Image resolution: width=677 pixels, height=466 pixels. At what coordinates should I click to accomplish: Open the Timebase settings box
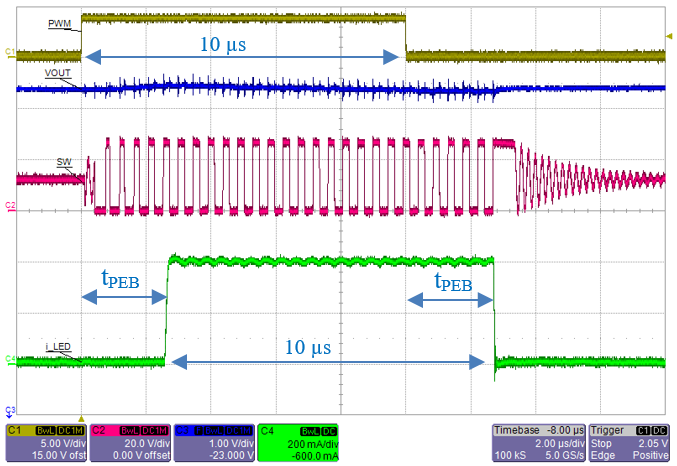(540, 441)
